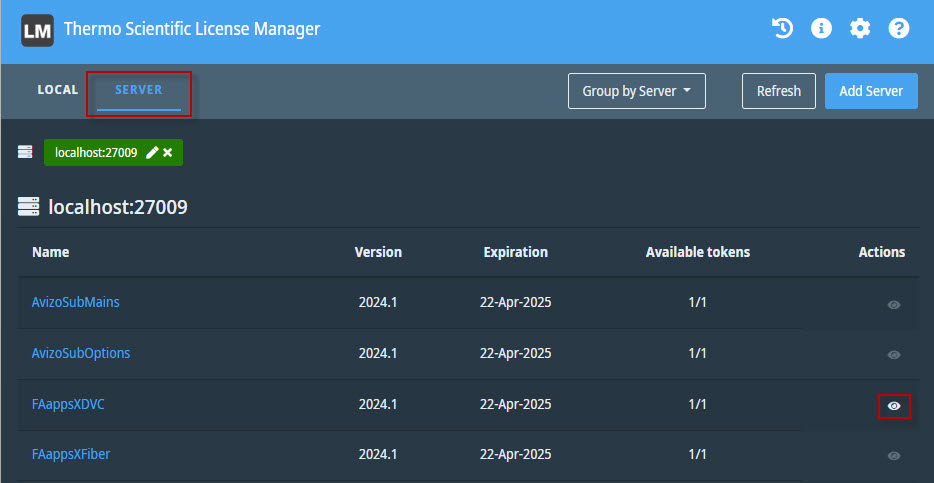The image size is (934, 483).
Task: Click the information icon in header
Action: pos(821,29)
